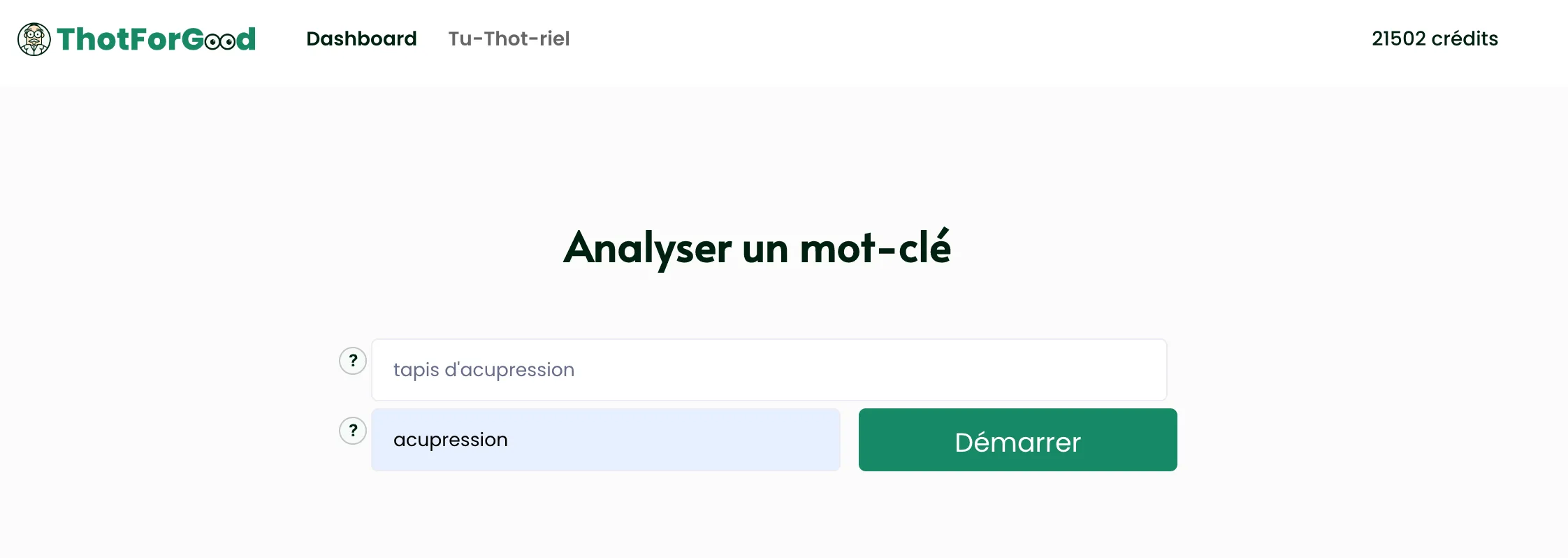Click the word mot-clé in the title

point(875,248)
